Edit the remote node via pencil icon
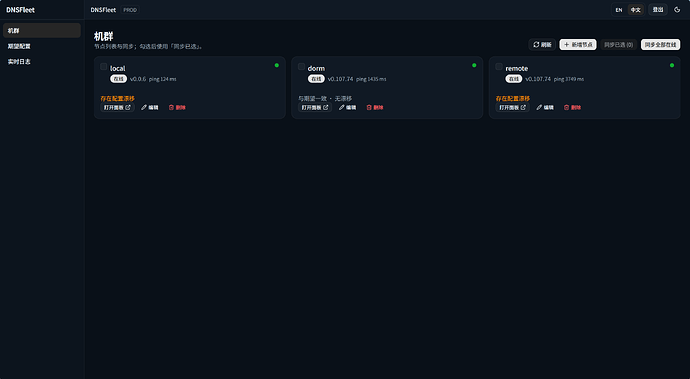This screenshot has width=690, height=379. coord(545,107)
